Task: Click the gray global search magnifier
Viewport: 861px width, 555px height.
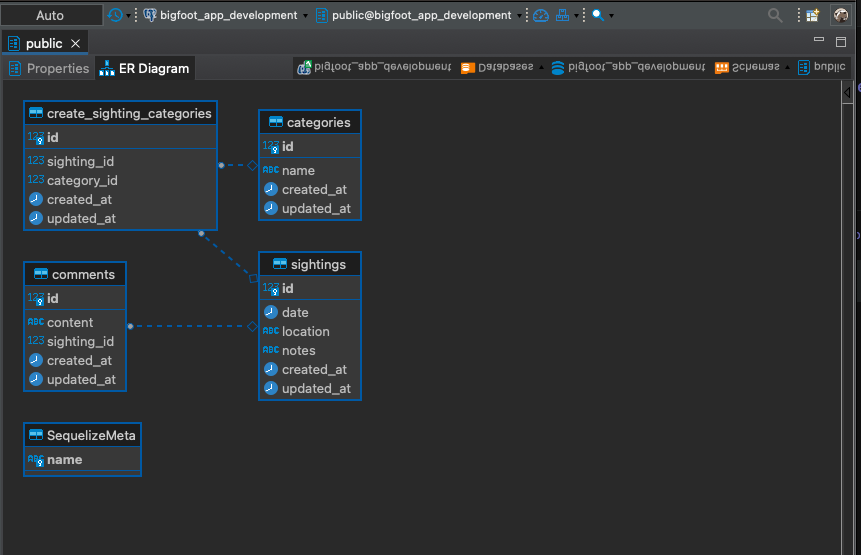Action: pyautogui.click(x=775, y=15)
